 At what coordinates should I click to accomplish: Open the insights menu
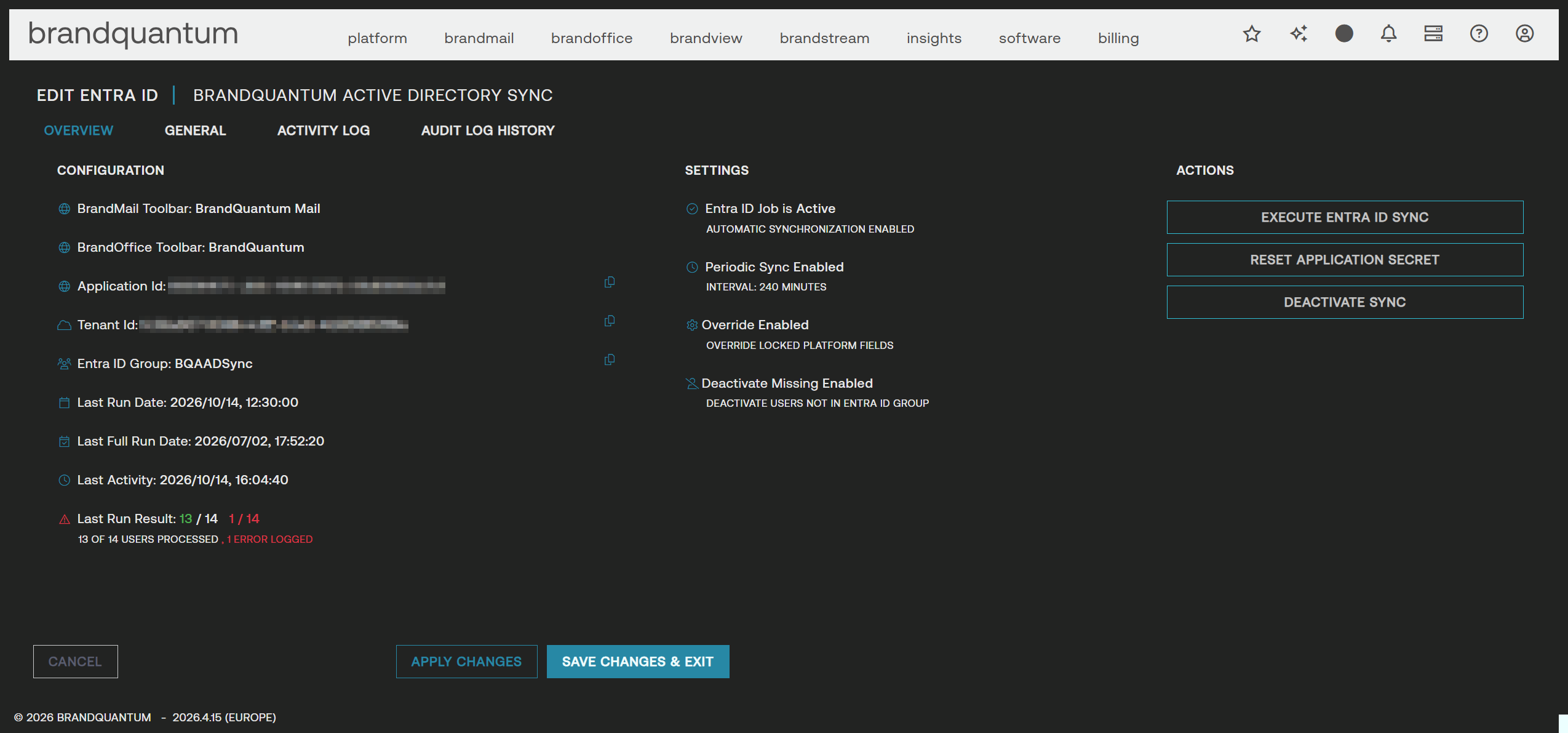[934, 38]
